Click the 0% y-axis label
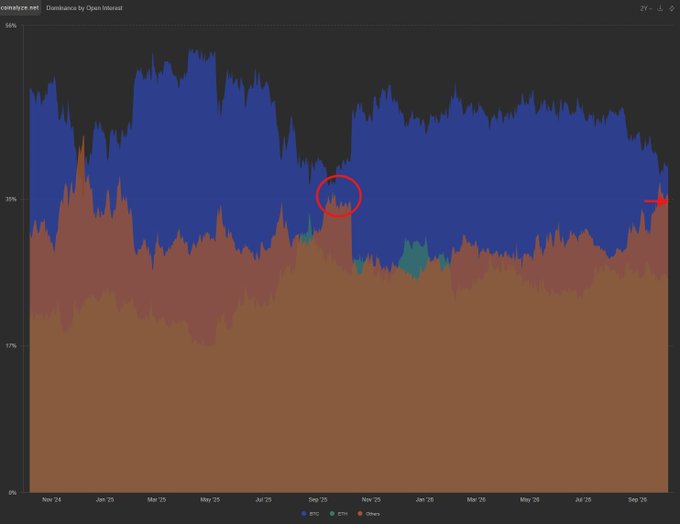Viewport: 680px width, 524px height. point(13,493)
